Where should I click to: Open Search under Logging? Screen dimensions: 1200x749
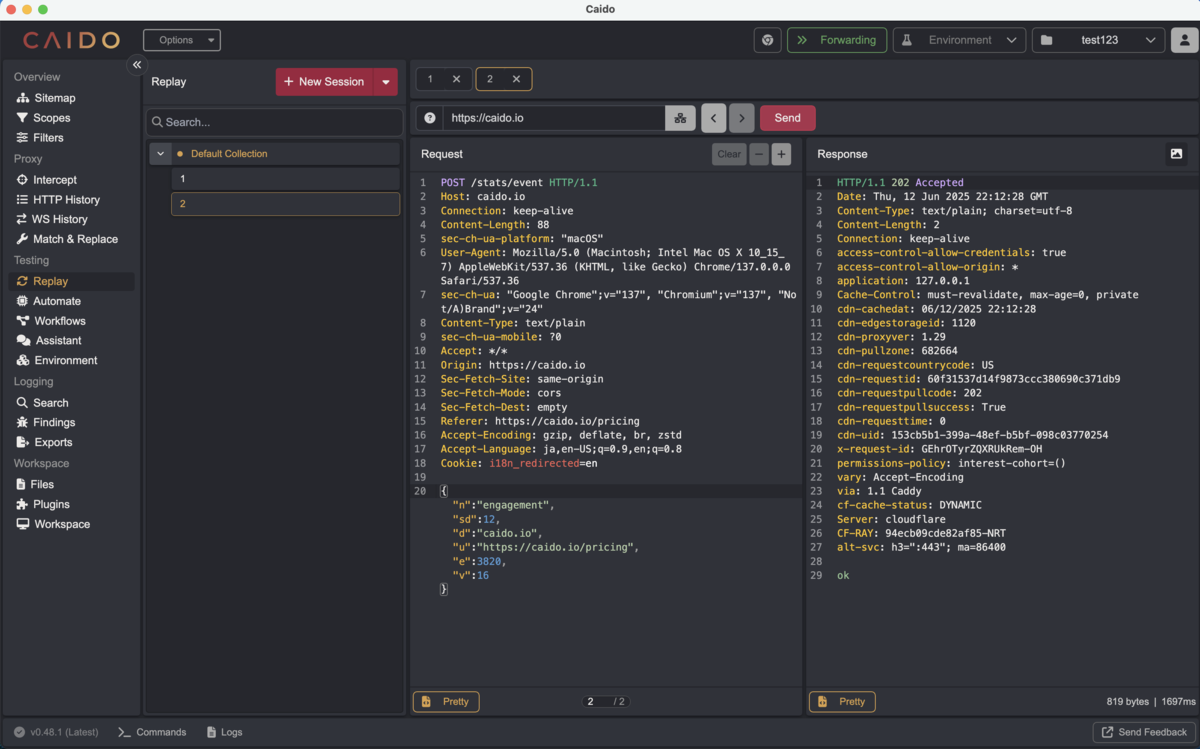coord(43,403)
